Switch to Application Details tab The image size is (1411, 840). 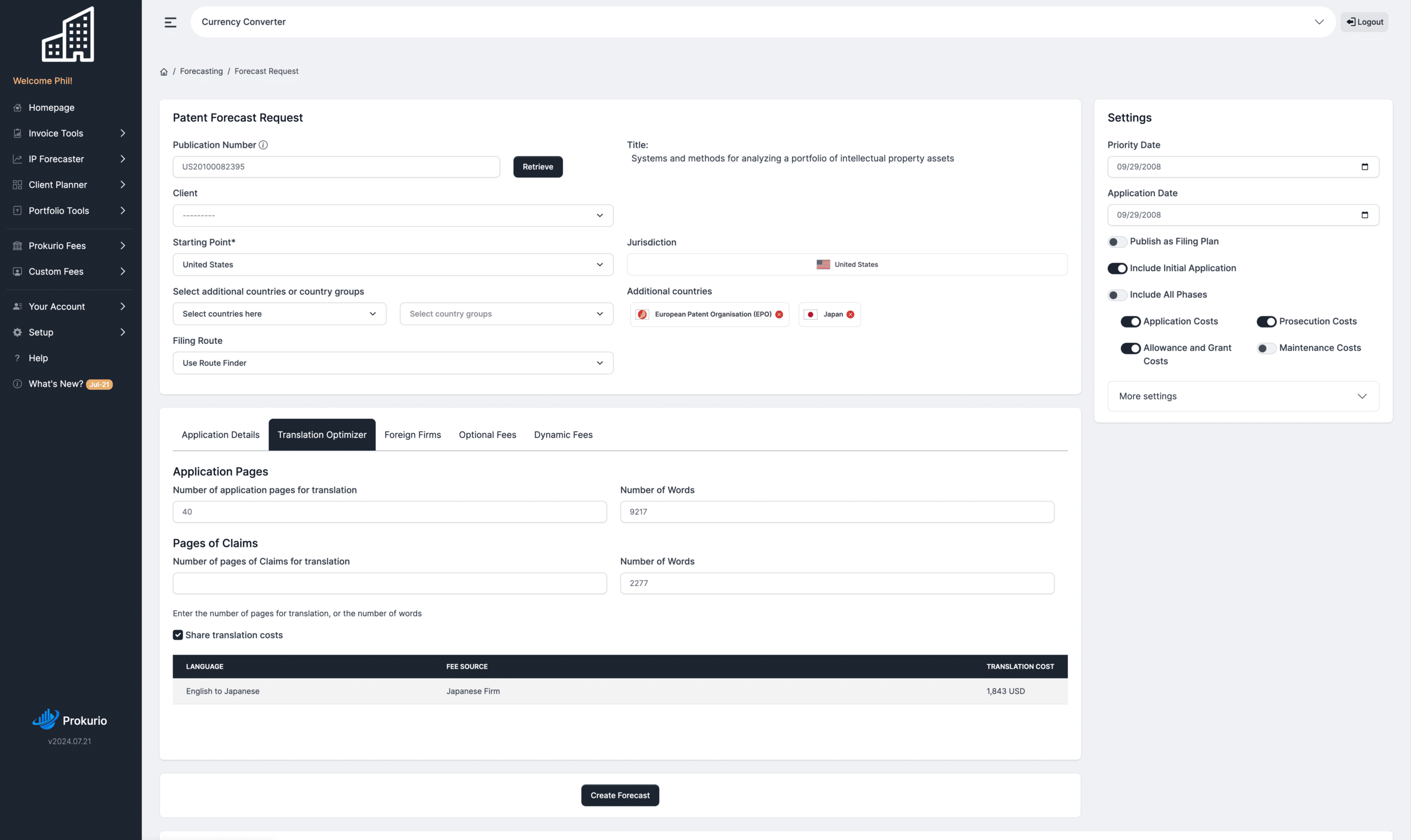[x=220, y=435]
